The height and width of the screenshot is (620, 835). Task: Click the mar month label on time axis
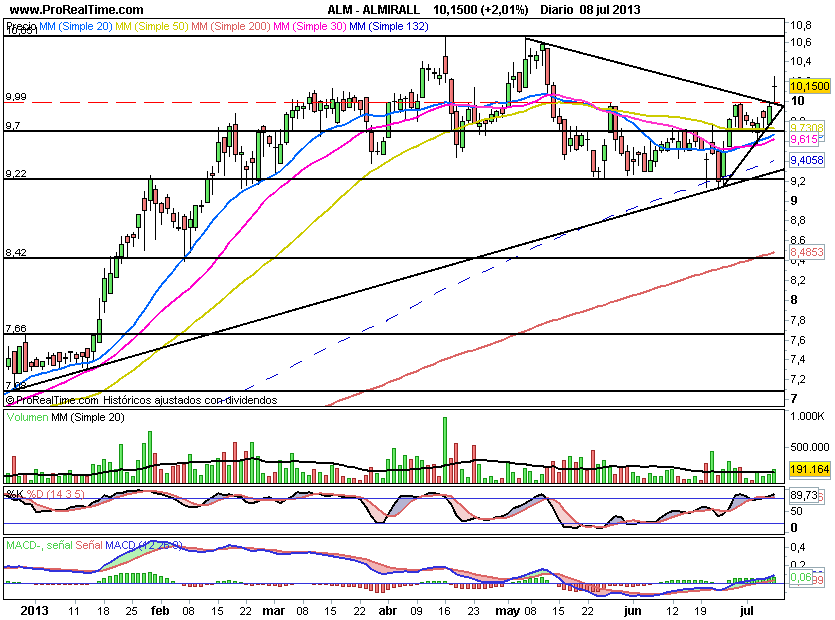point(274,610)
